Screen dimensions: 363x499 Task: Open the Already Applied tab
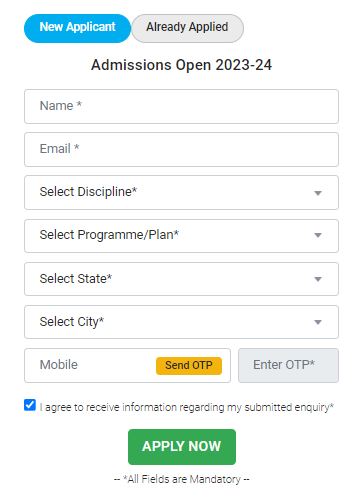pos(187,28)
